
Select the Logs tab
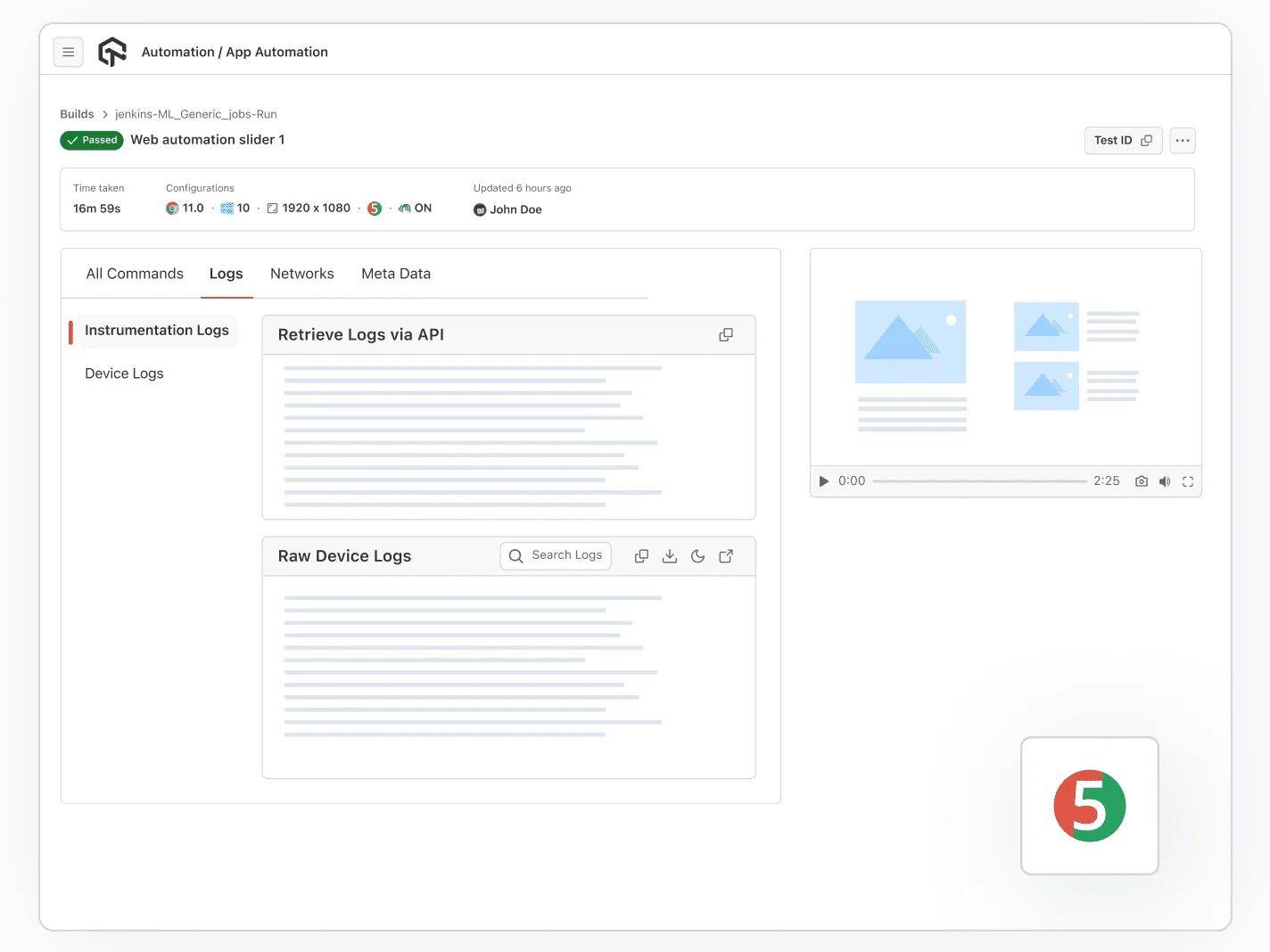coord(227,274)
